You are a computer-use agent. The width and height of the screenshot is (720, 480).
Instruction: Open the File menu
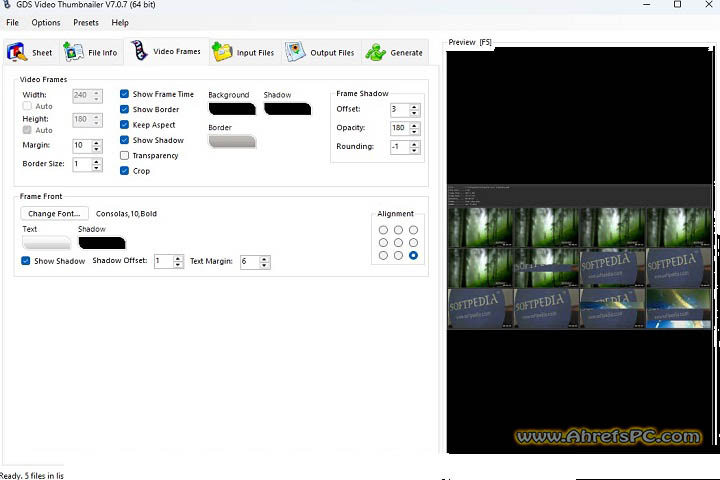12,23
